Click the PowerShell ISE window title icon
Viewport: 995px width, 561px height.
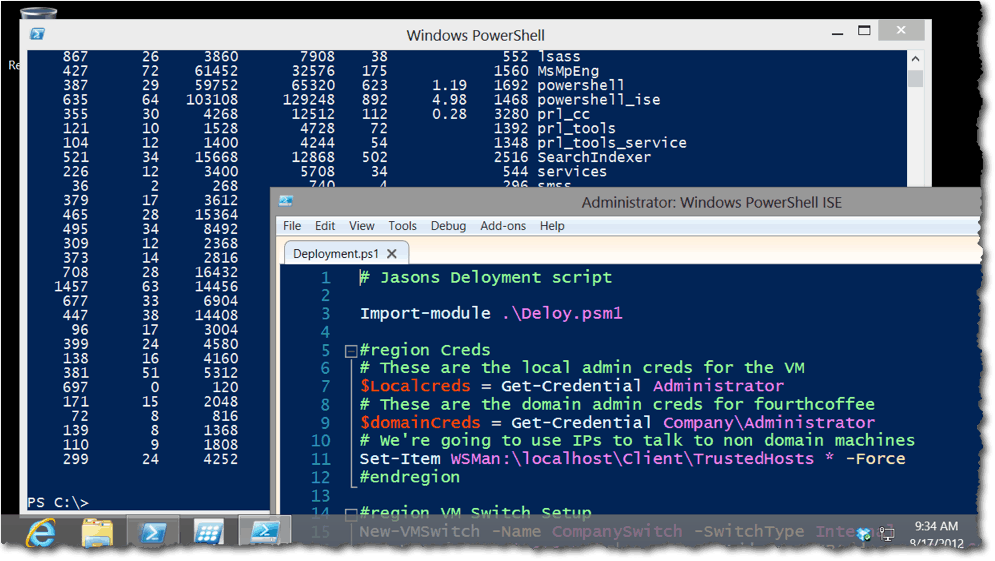tap(286, 201)
